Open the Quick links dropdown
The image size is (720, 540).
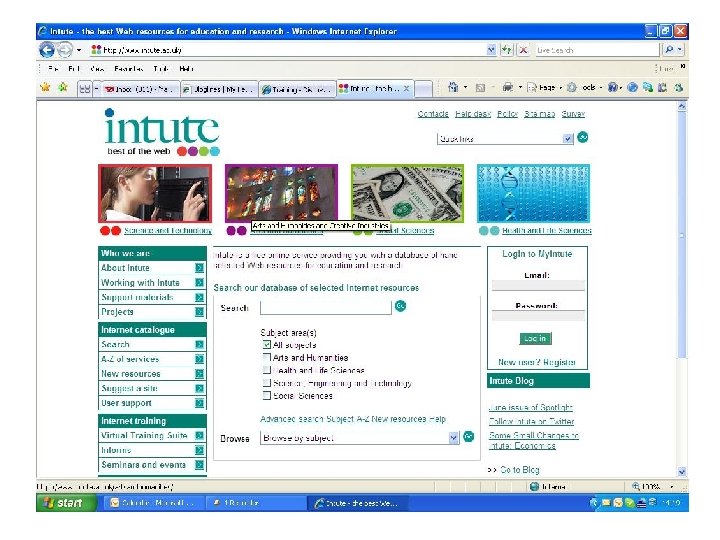(x=568, y=139)
